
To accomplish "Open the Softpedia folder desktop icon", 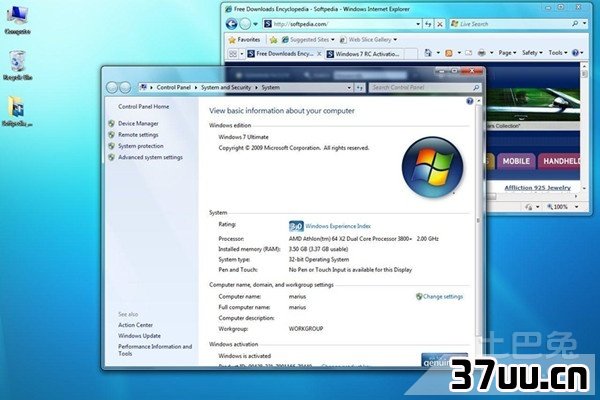I will point(17,111).
